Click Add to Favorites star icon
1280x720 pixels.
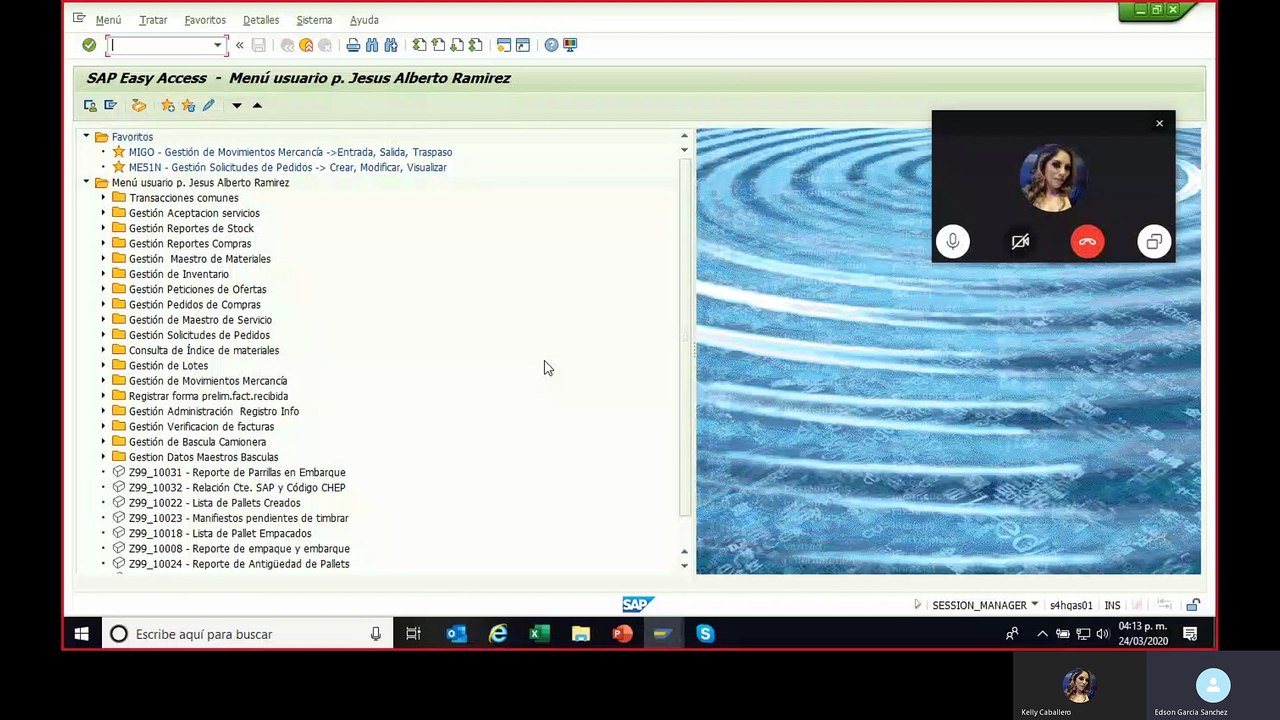[x=168, y=105]
